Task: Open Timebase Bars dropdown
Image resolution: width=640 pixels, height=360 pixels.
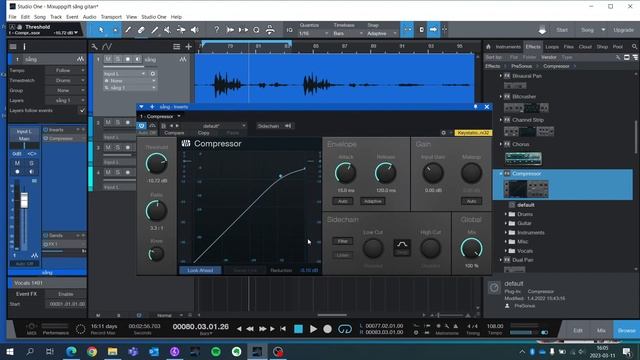Action: pyautogui.click(x=348, y=33)
